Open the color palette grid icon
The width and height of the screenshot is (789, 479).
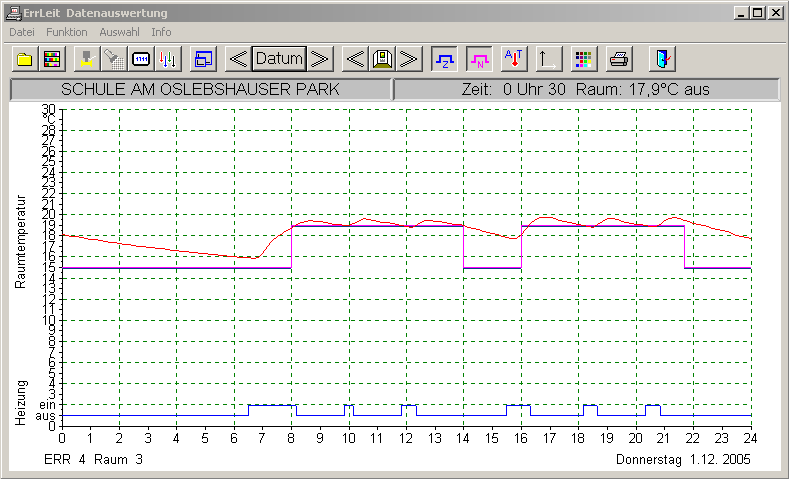tap(583, 58)
